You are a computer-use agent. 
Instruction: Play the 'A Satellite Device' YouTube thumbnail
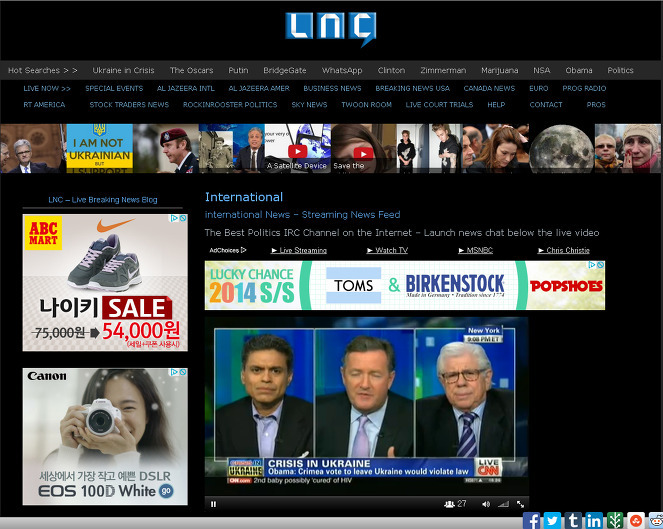[298, 151]
